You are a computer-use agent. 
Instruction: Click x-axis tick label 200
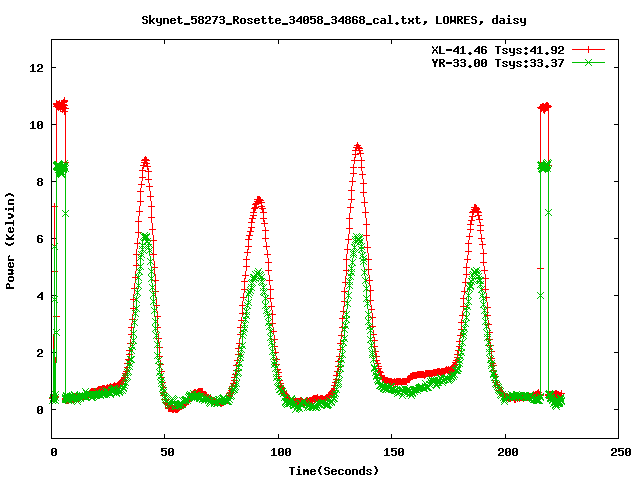(x=507, y=452)
